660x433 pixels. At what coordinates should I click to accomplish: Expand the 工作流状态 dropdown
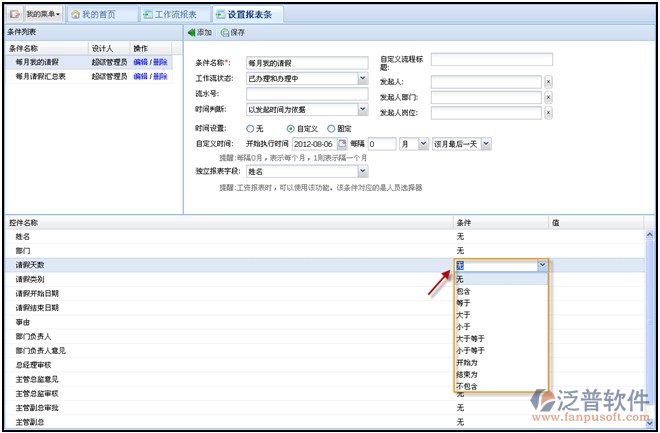(x=362, y=78)
